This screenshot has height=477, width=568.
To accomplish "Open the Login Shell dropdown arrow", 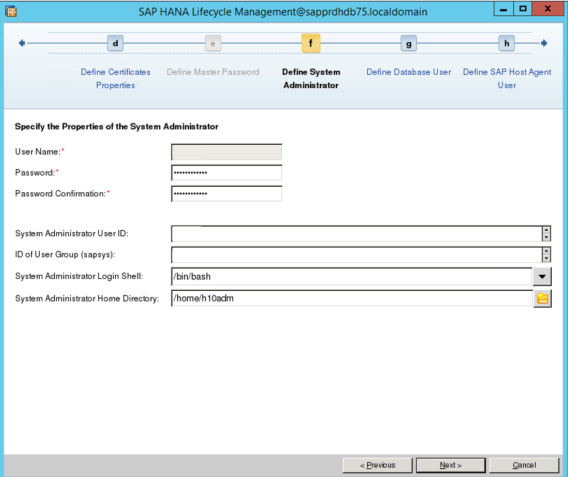I will coord(542,277).
